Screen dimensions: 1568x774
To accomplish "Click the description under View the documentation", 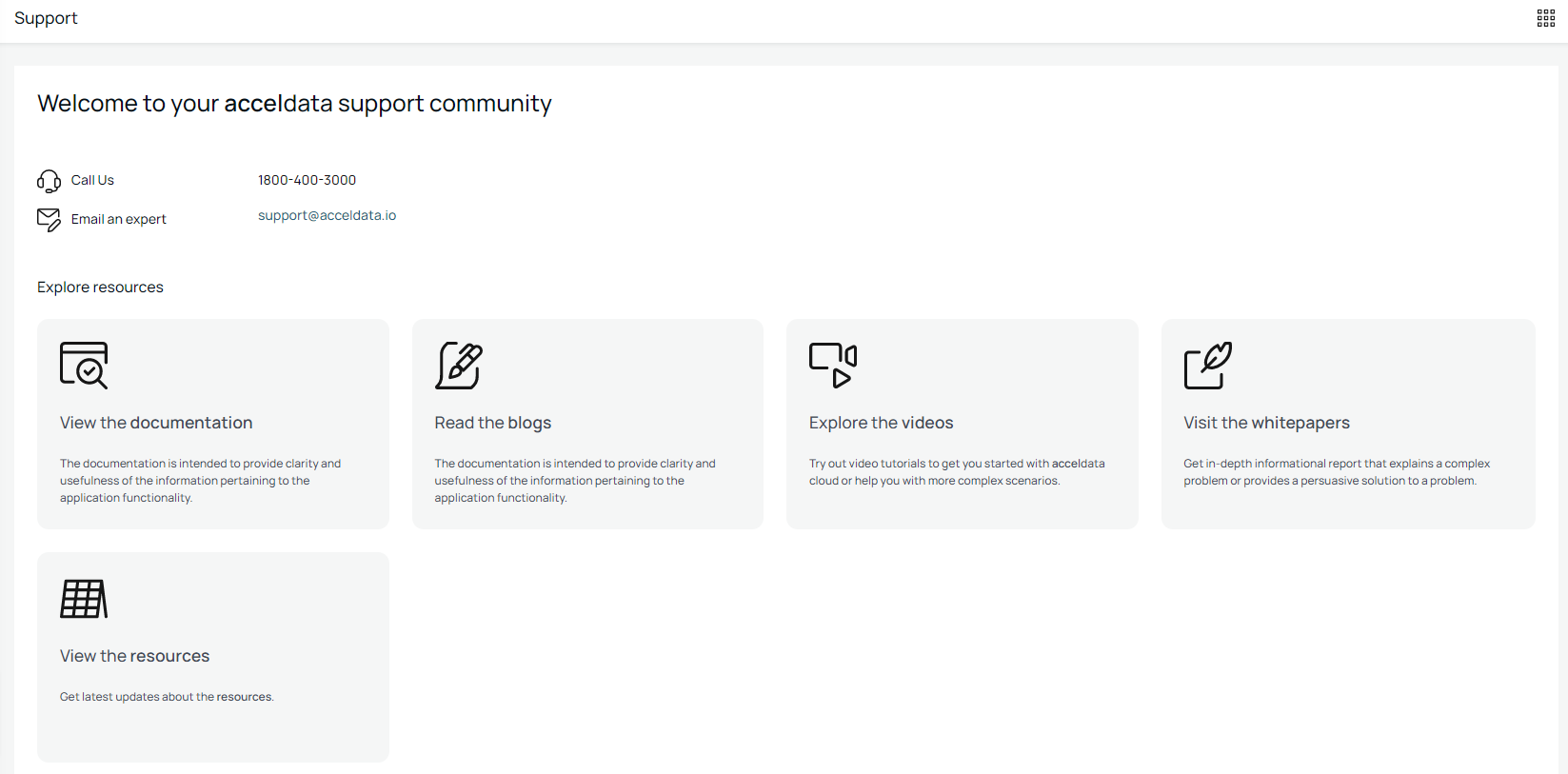I will pyautogui.click(x=200, y=481).
